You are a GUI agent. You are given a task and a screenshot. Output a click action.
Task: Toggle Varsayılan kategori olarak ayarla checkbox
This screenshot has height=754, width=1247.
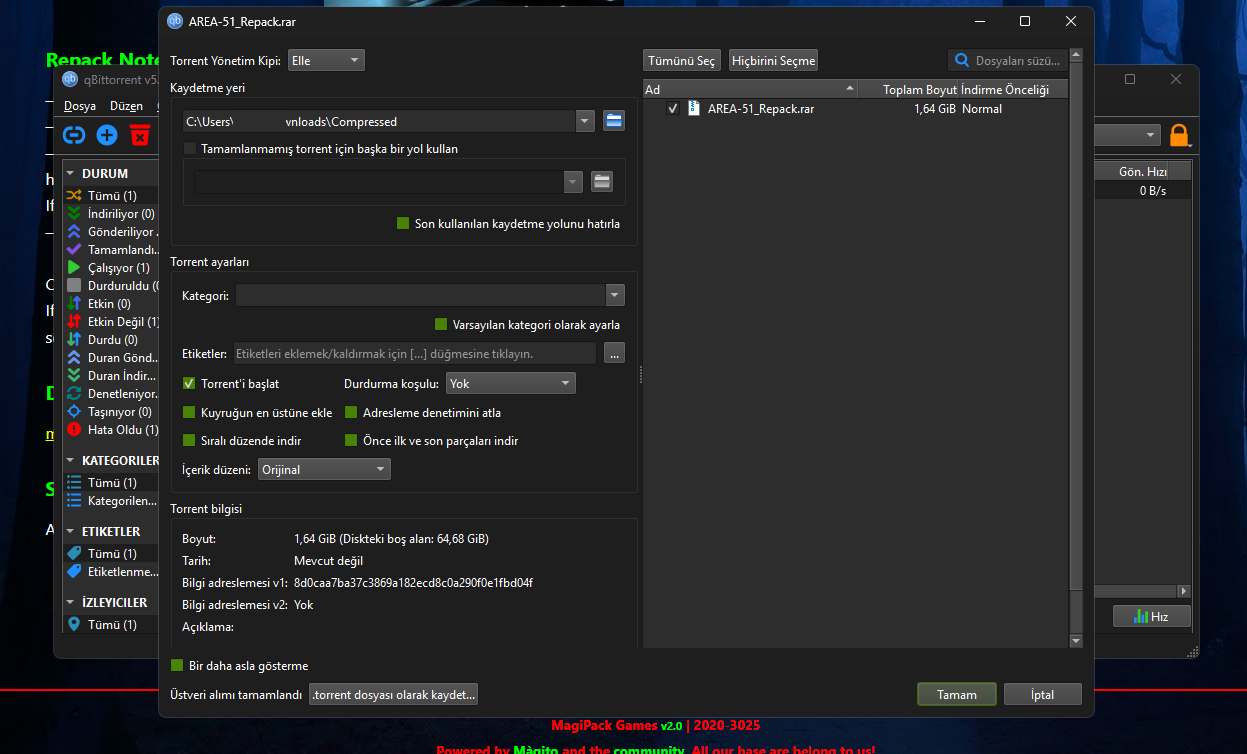click(441, 325)
